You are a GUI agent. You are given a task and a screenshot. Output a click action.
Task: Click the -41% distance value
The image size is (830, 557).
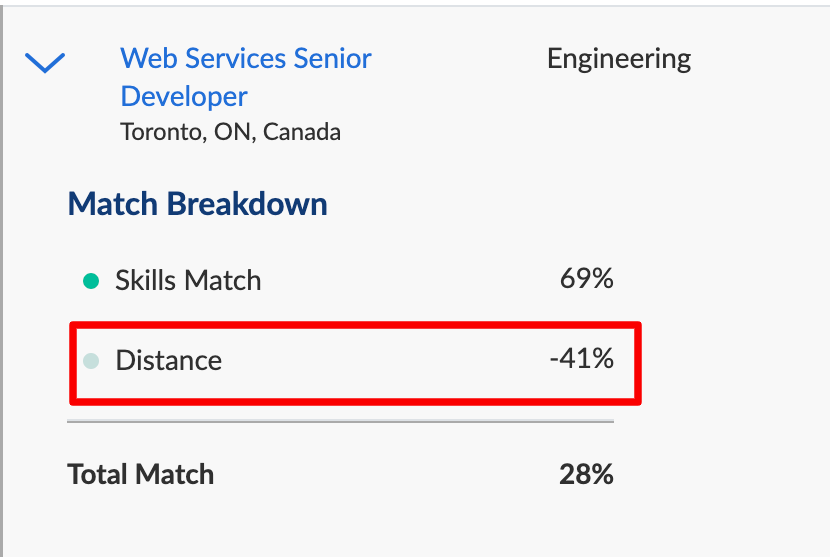pos(582,358)
